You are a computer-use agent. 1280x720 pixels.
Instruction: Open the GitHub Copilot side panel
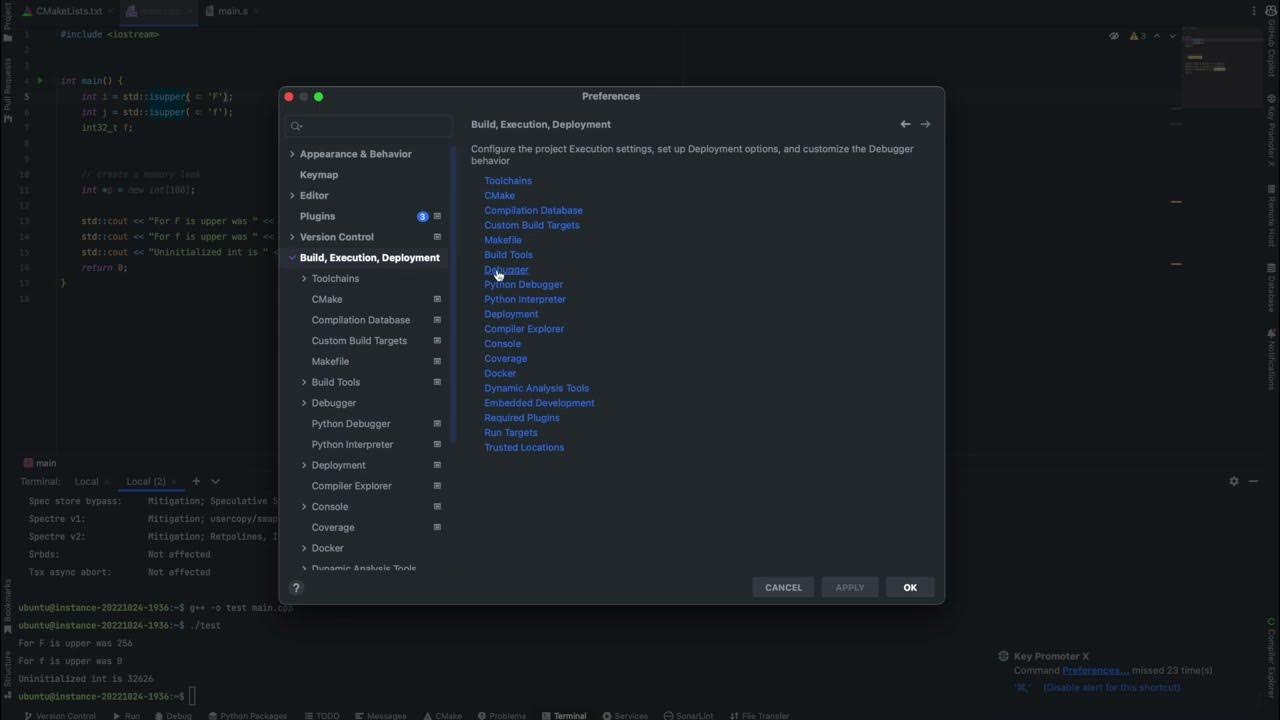coord(1272,50)
